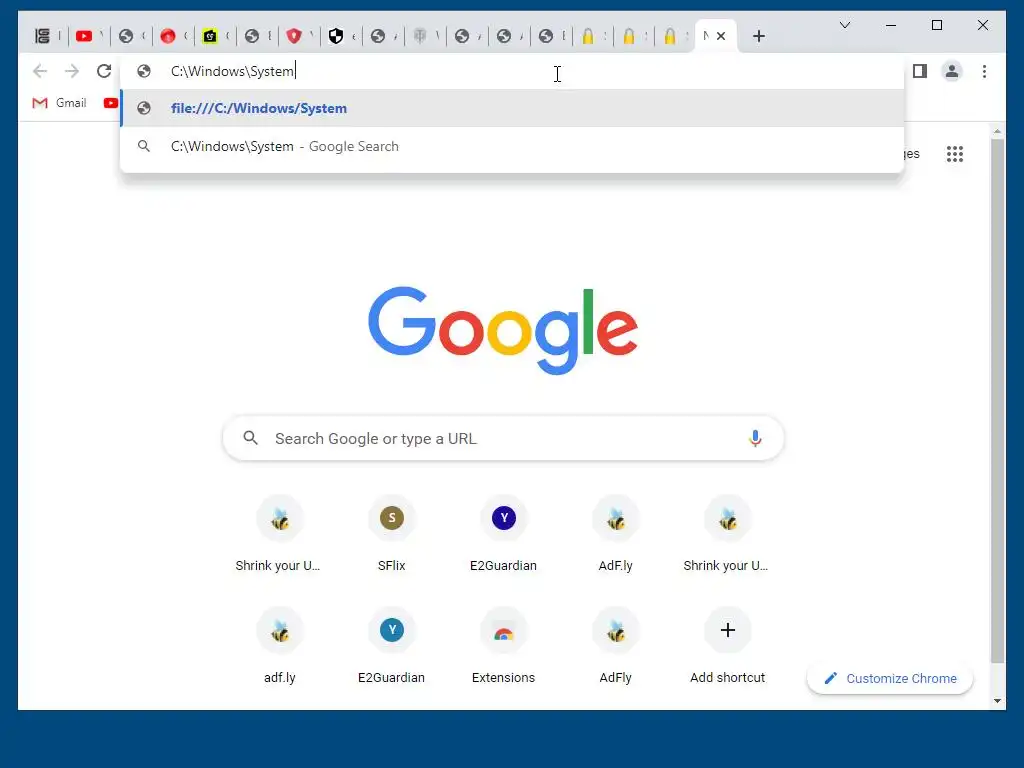The image size is (1024, 768).
Task: Click the address bar containing C:\Windows\System
Action: [511, 71]
